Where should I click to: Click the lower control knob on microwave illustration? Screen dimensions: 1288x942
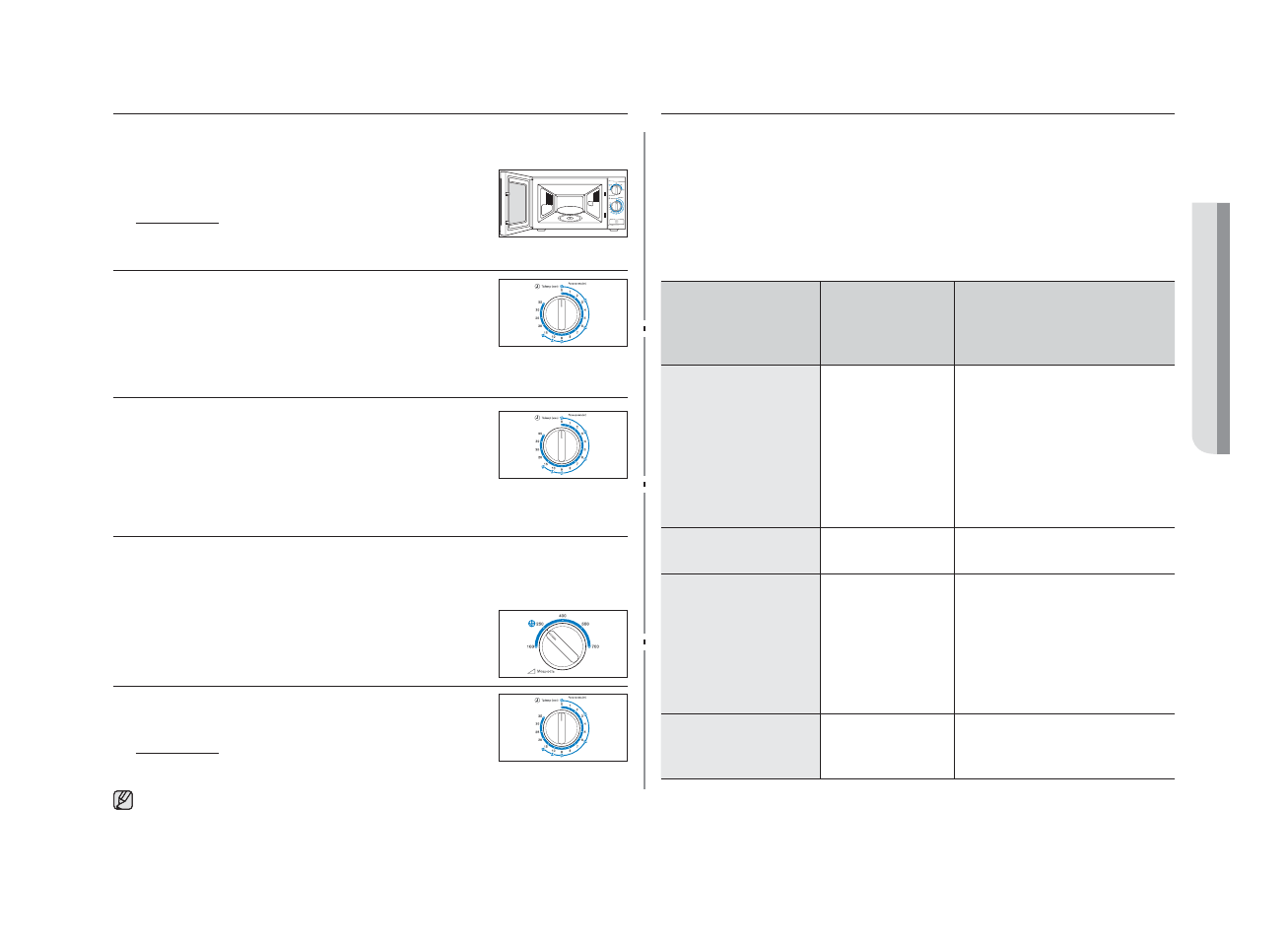tap(616, 207)
